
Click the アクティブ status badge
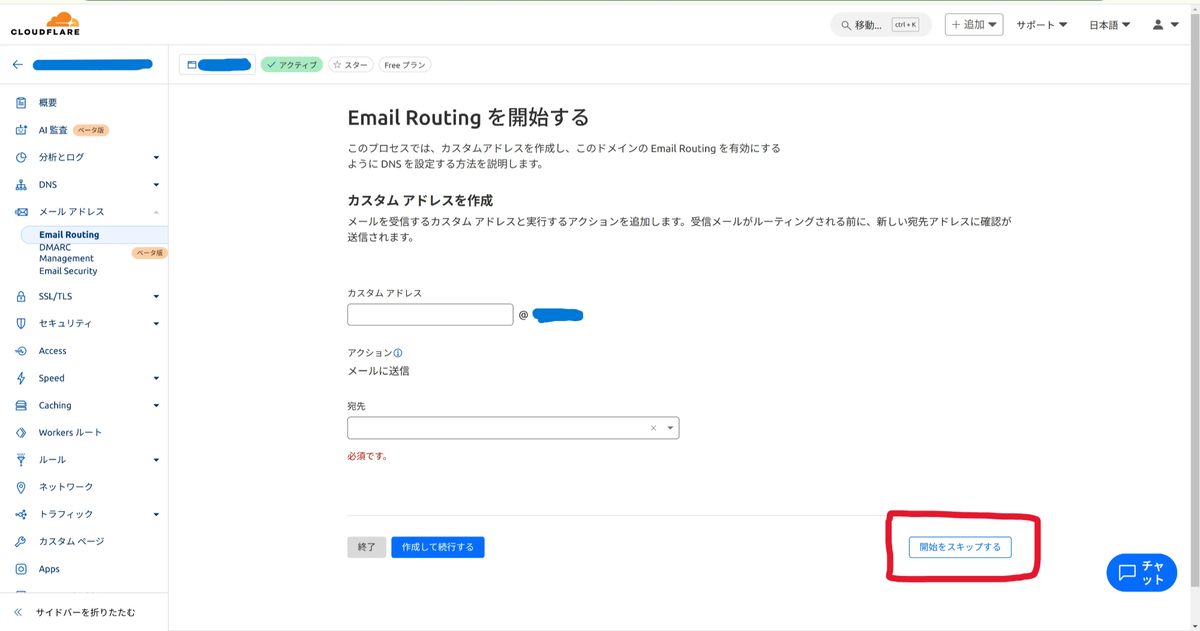[292, 65]
